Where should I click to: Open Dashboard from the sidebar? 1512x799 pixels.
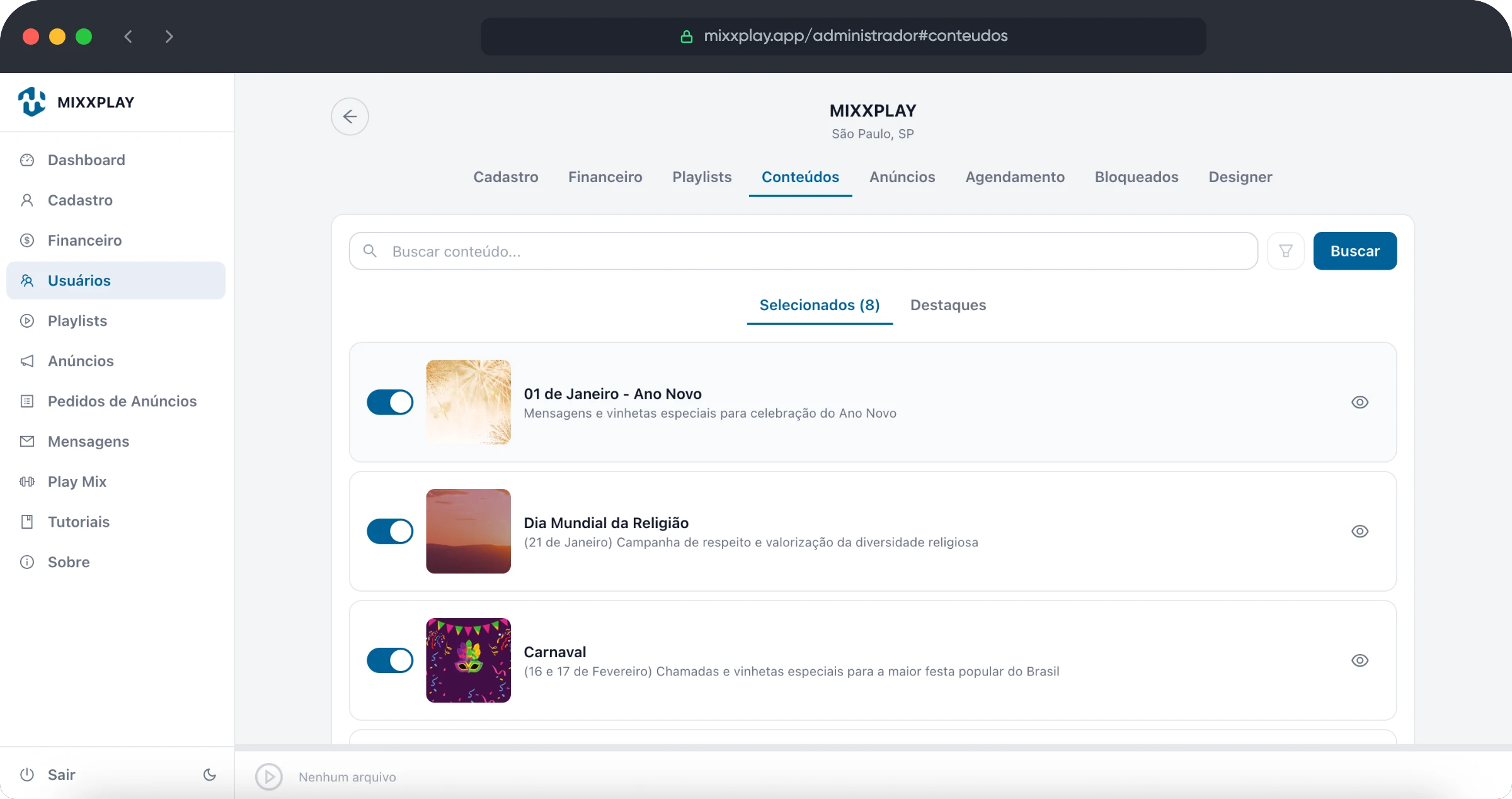coord(116,160)
